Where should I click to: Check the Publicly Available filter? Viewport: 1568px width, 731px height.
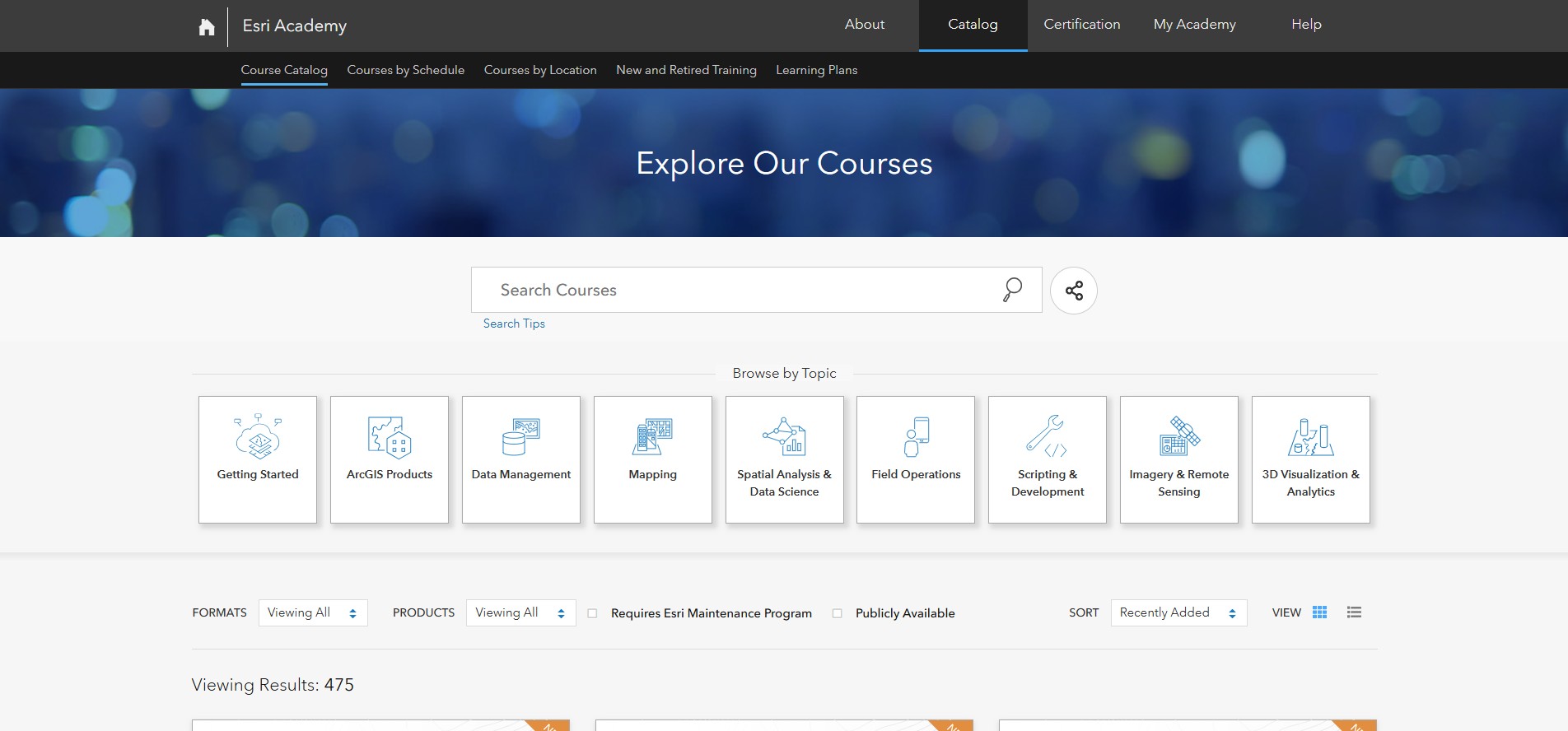coord(838,613)
